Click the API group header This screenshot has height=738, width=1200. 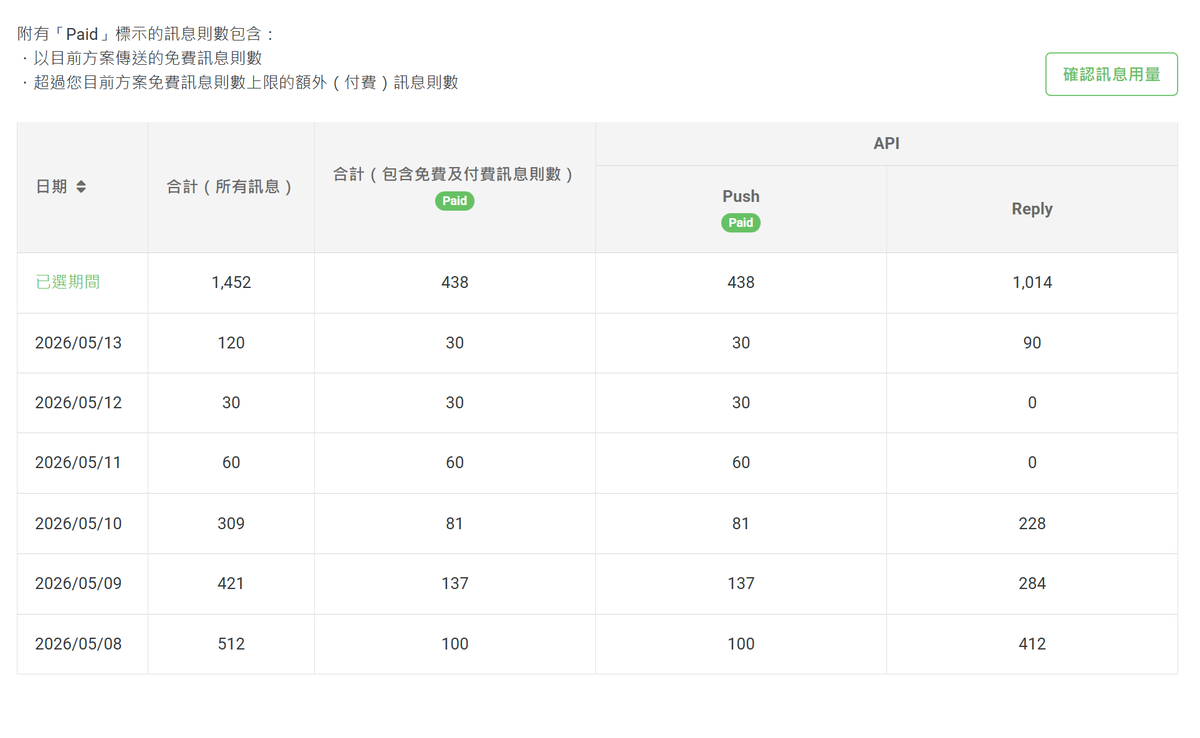pos(886,144)
